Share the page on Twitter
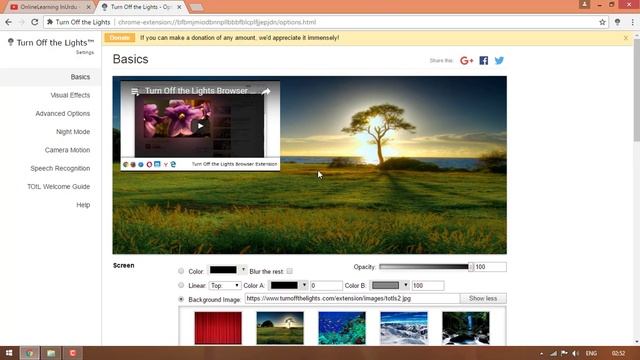 (499, 61)
